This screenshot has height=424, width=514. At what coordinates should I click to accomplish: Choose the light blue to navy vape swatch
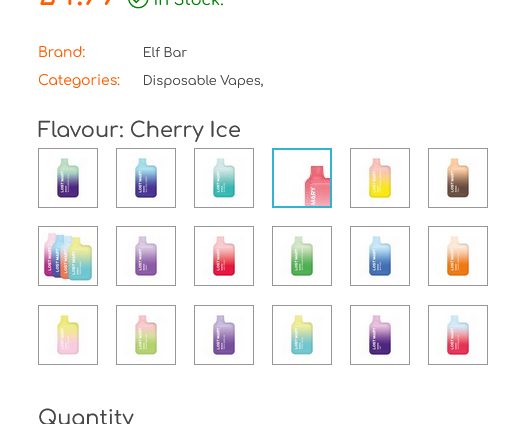tap(146, 178)
